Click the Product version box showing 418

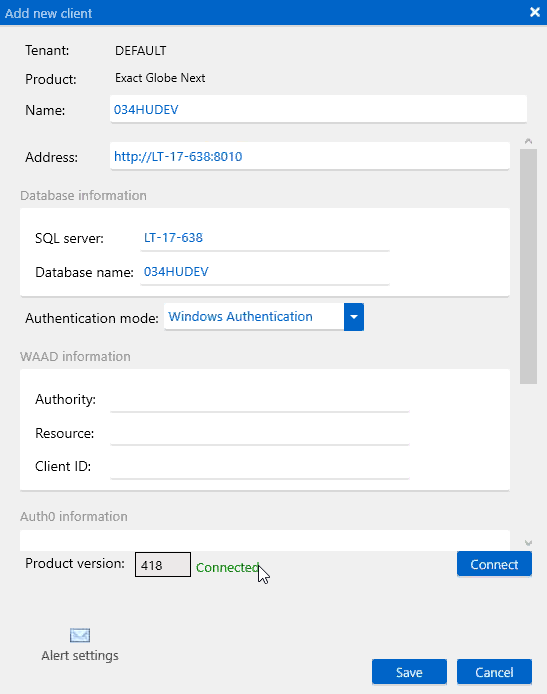163,565
